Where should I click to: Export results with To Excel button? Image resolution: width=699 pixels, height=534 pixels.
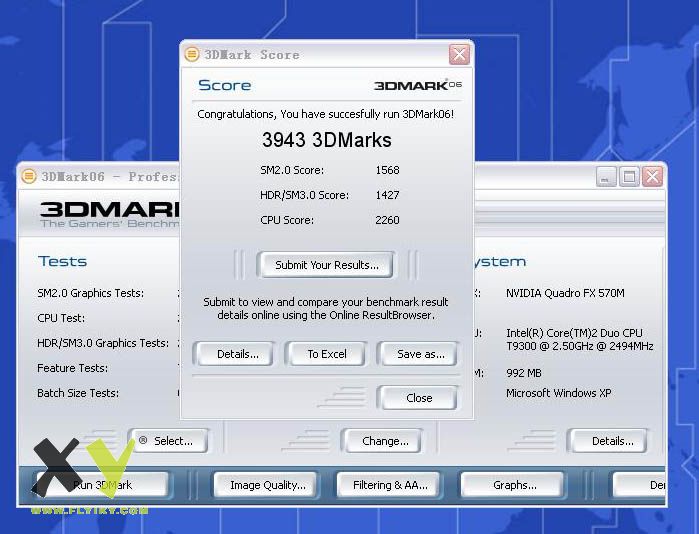click(327, 354)
